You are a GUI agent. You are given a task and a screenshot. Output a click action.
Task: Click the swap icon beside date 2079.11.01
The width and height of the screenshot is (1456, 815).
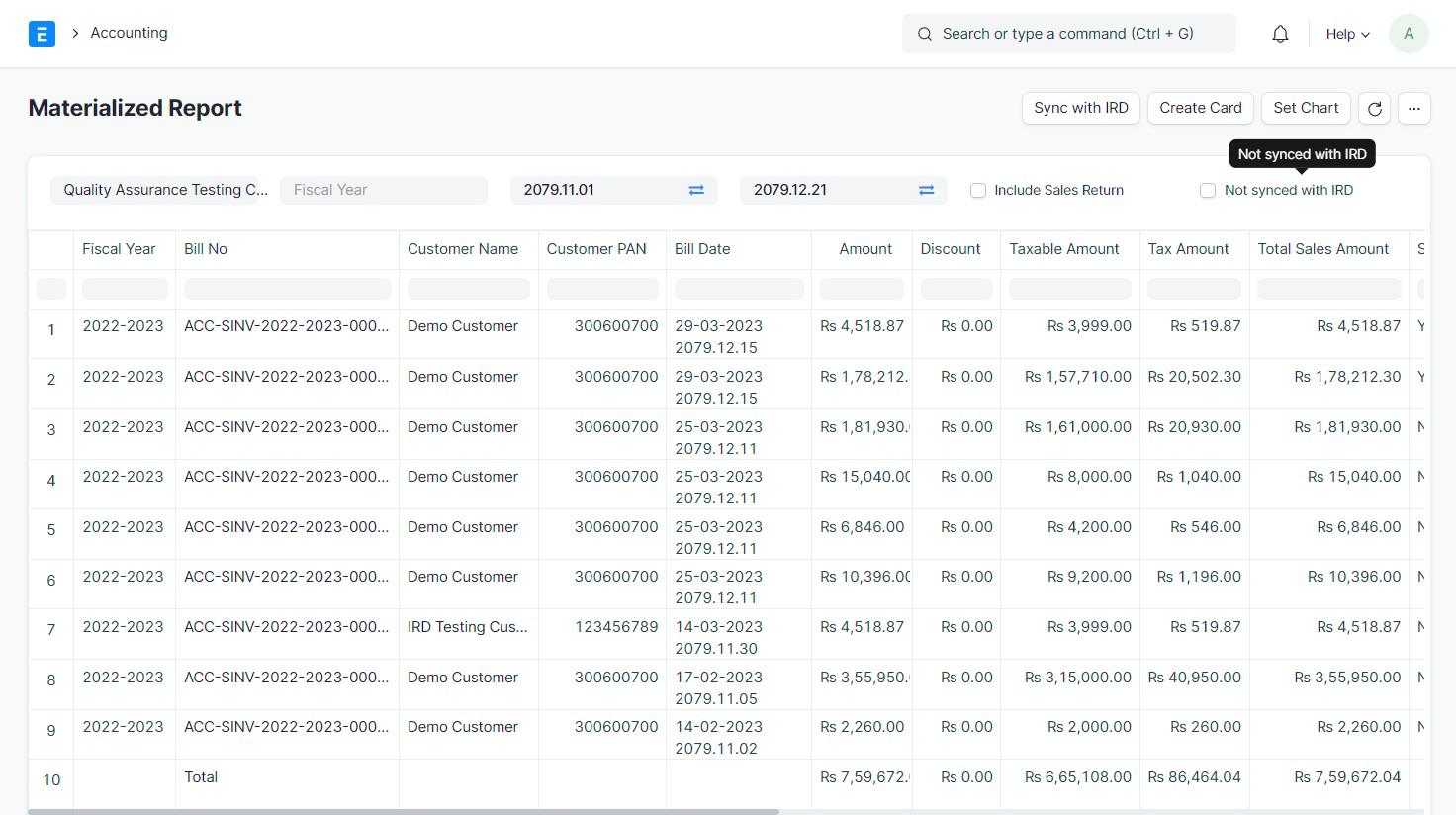click(695, 190)
